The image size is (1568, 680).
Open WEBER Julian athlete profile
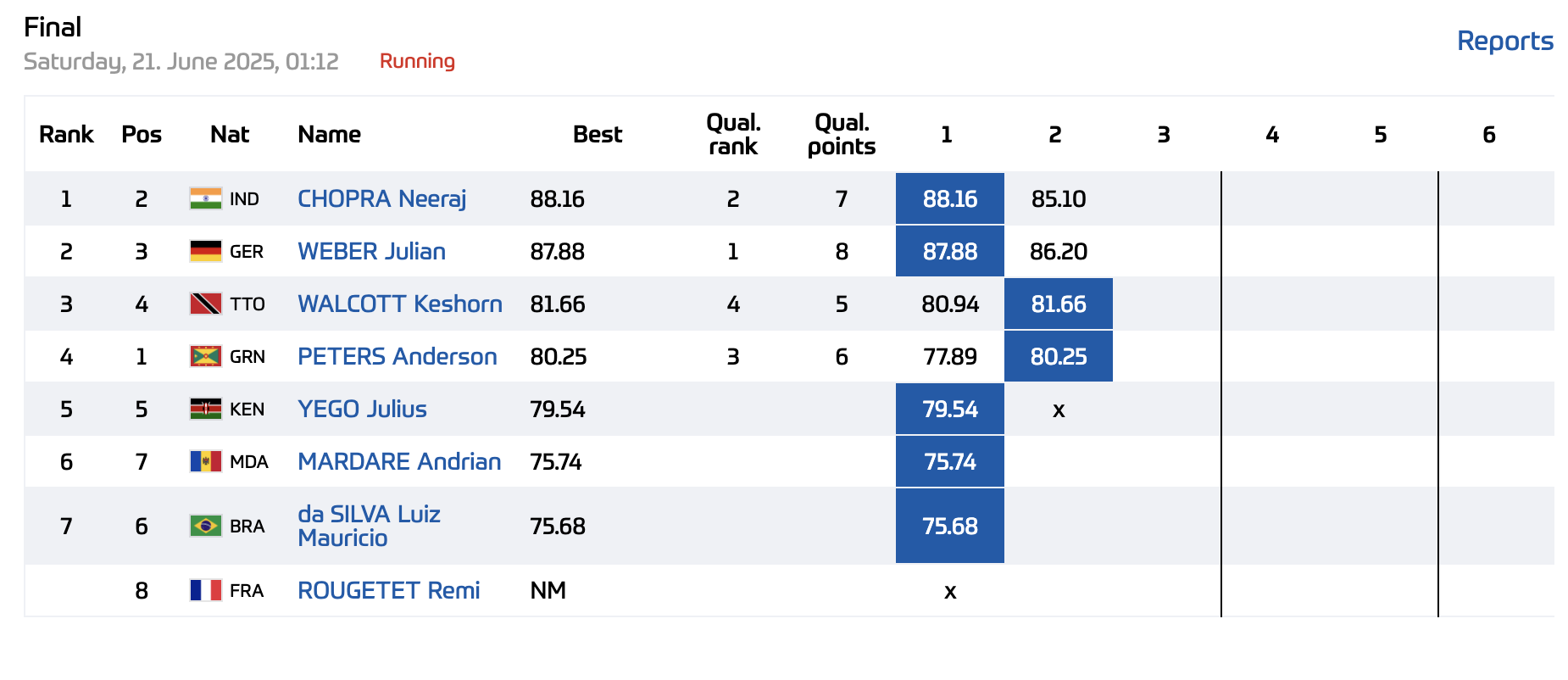[371, 251]
